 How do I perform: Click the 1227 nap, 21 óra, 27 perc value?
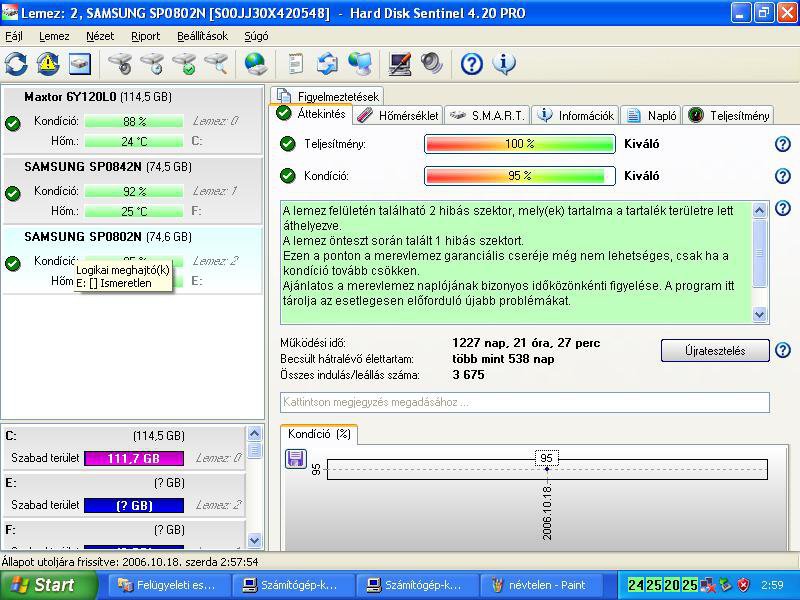(526, 343)
